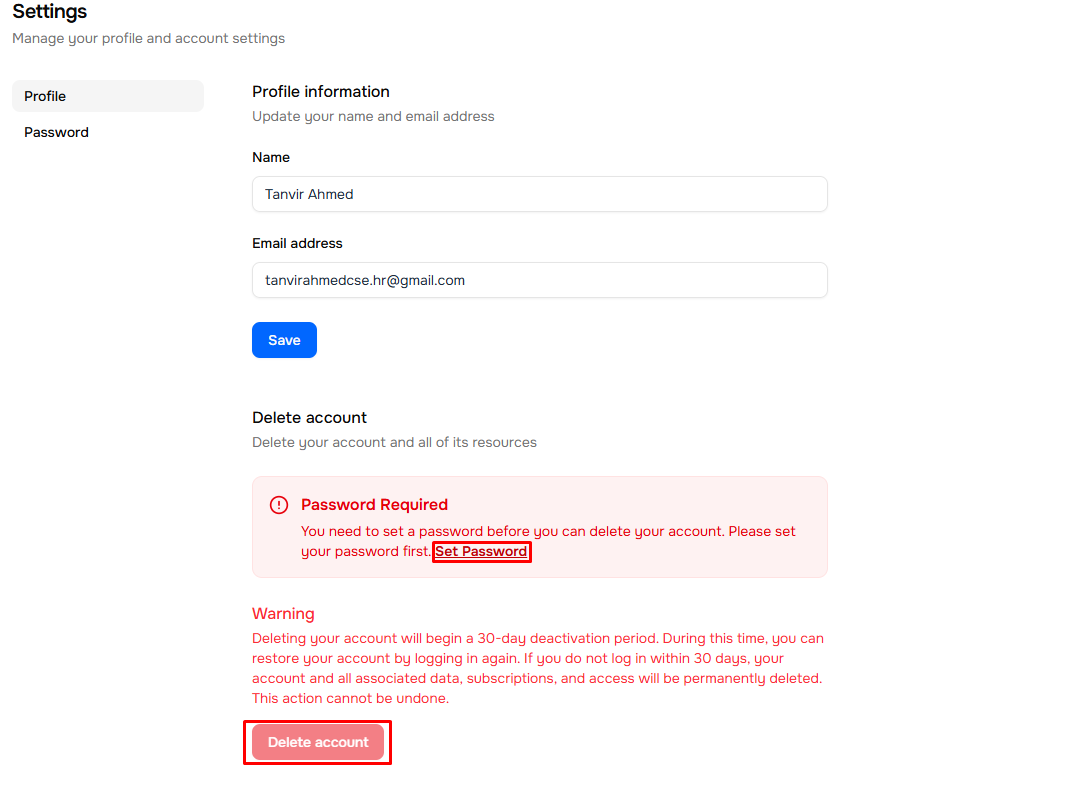Click the Password Required alert title

(374, 505)
